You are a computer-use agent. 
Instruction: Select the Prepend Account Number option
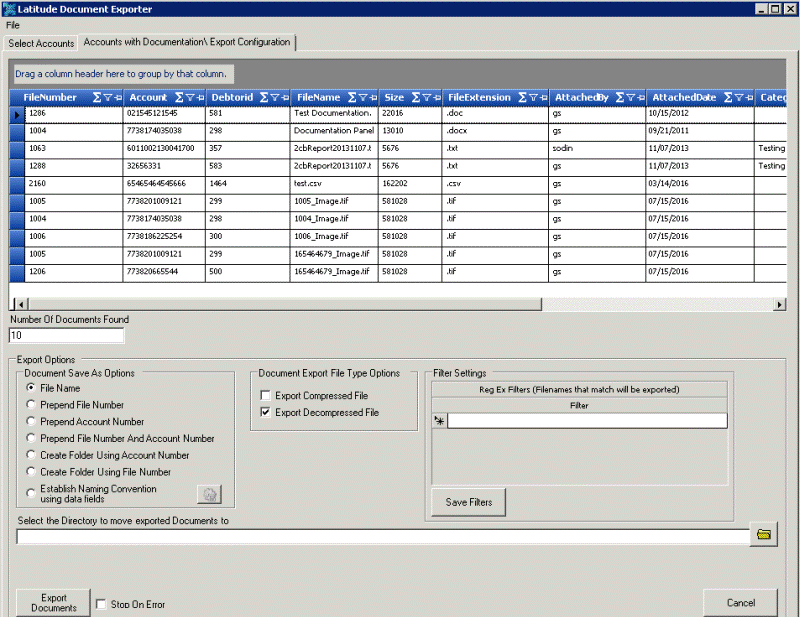[x=31, y=421]
